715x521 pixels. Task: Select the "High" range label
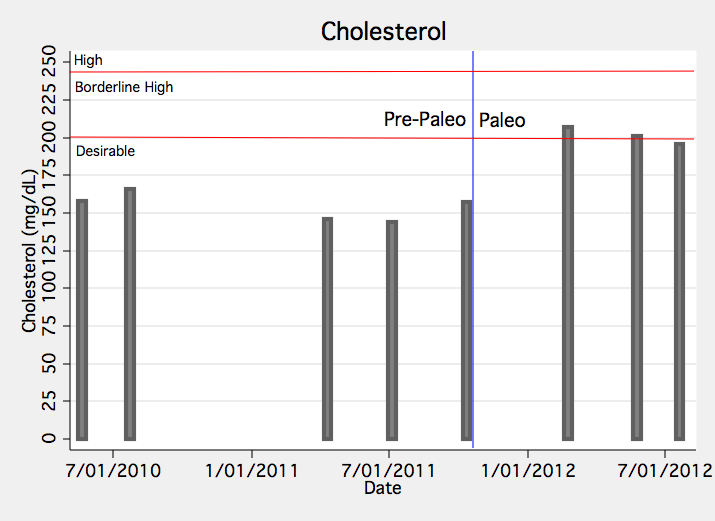[x=88, y=60]
